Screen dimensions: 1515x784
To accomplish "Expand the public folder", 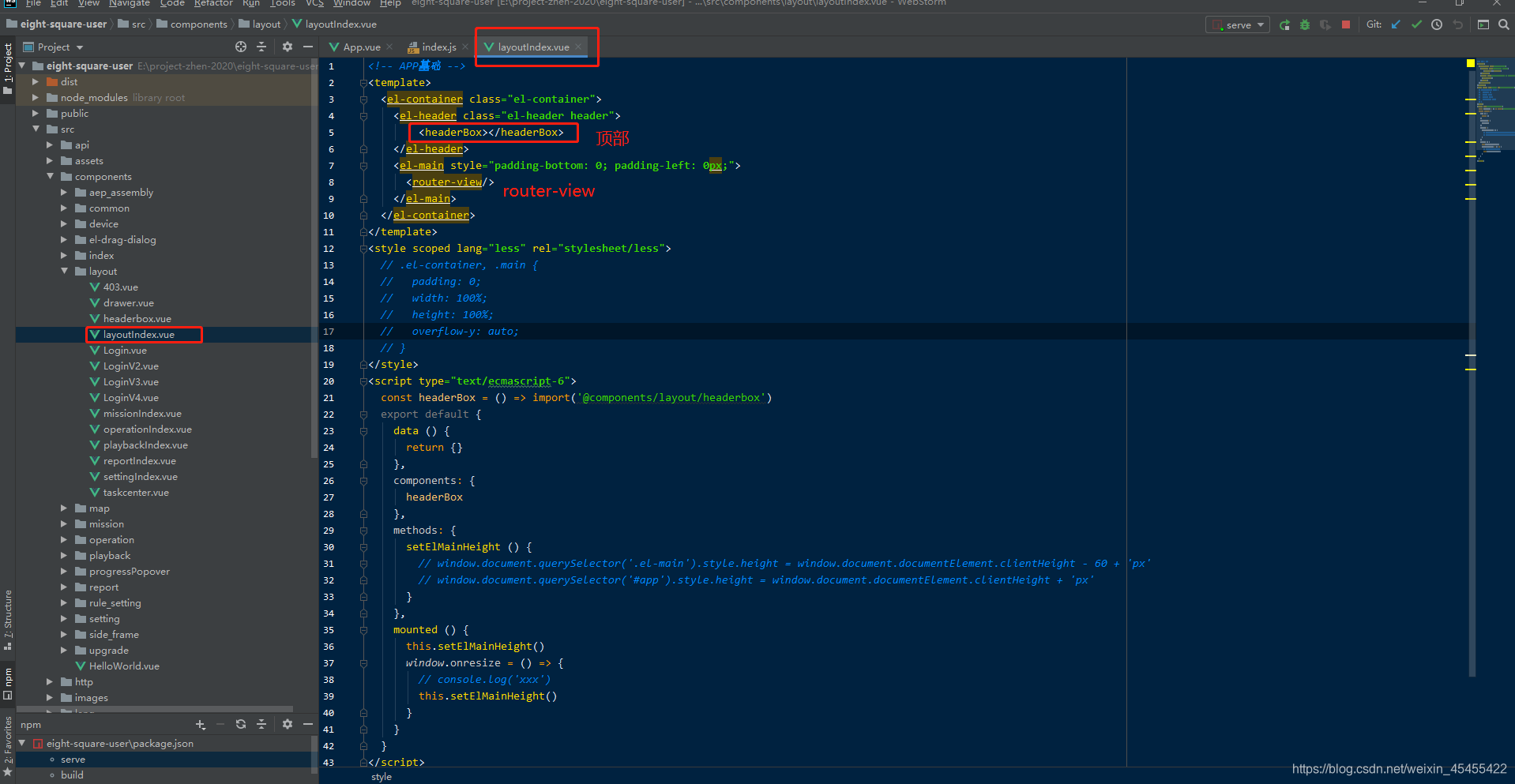I will tap(36, 114).
